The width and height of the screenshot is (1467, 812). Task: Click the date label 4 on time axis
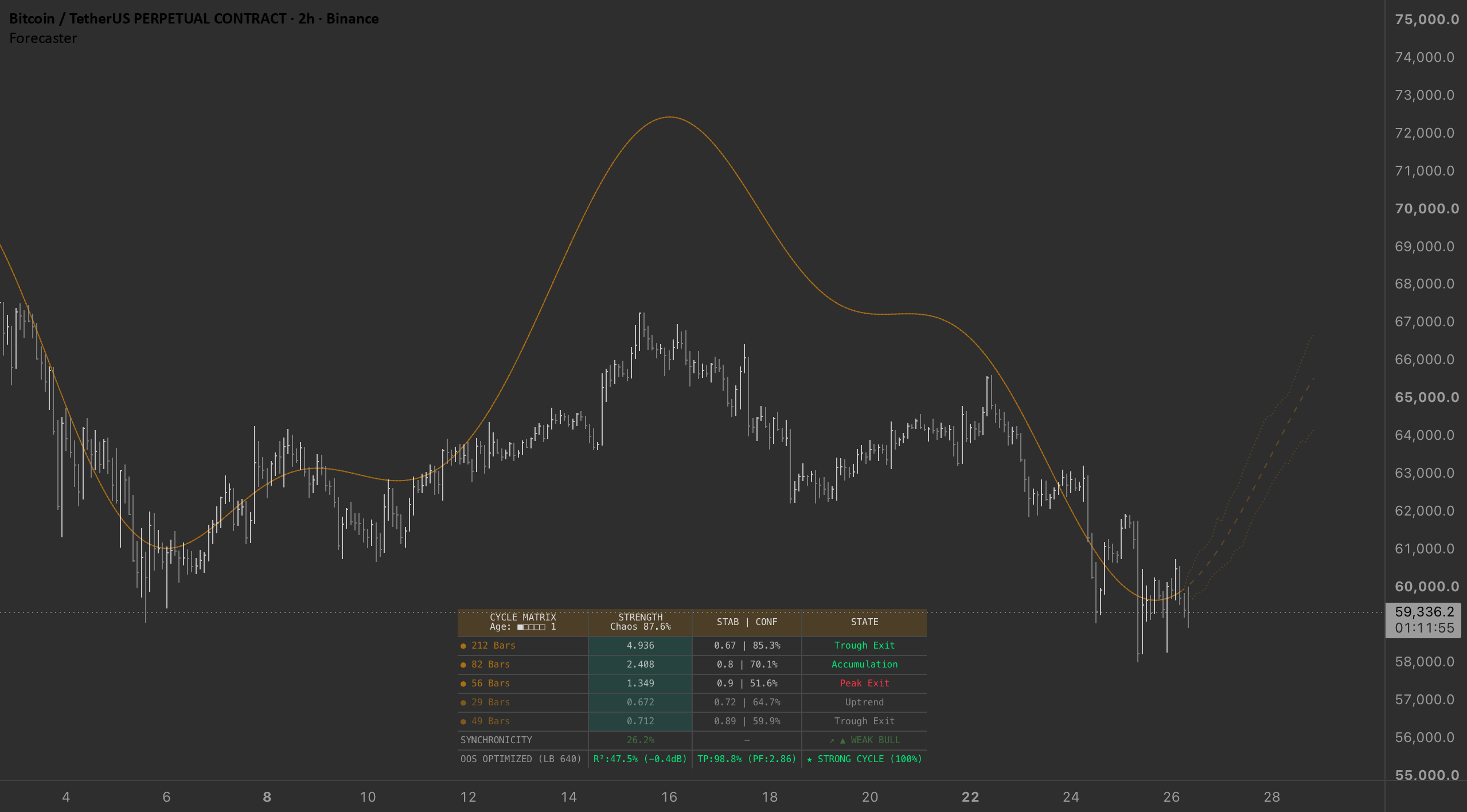point(66,797)
